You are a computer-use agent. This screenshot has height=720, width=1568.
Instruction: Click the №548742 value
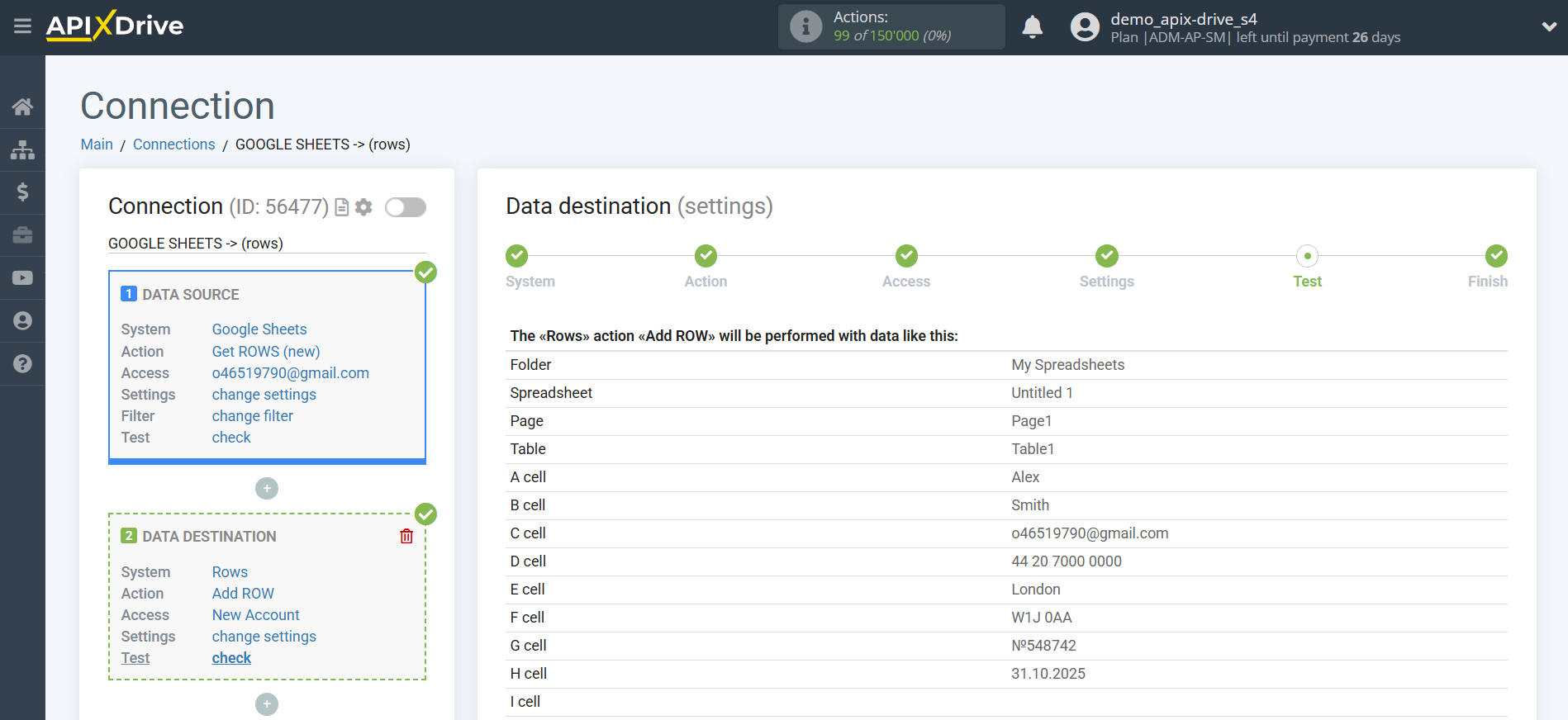[1044, 646]
